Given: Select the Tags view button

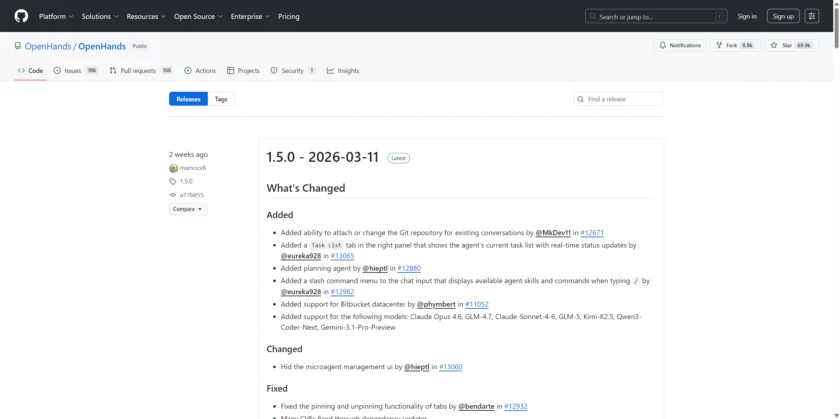Looking at the screenshot, I should (x=221, y=99).
